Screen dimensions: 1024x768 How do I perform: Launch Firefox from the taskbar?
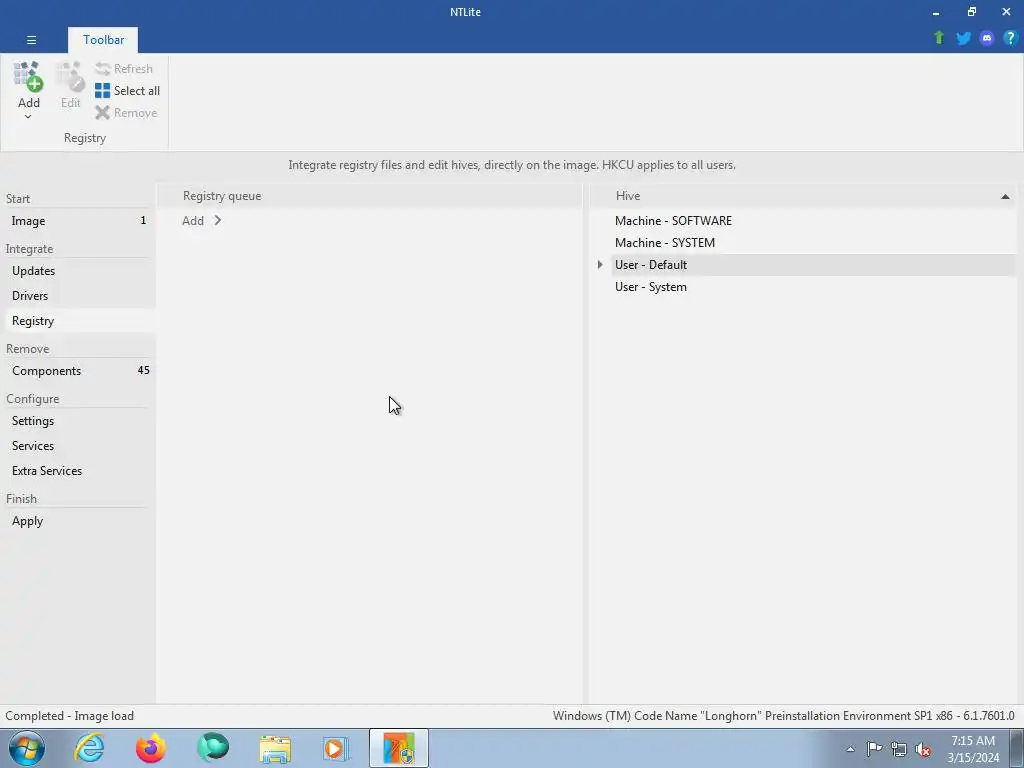point(151,748)
